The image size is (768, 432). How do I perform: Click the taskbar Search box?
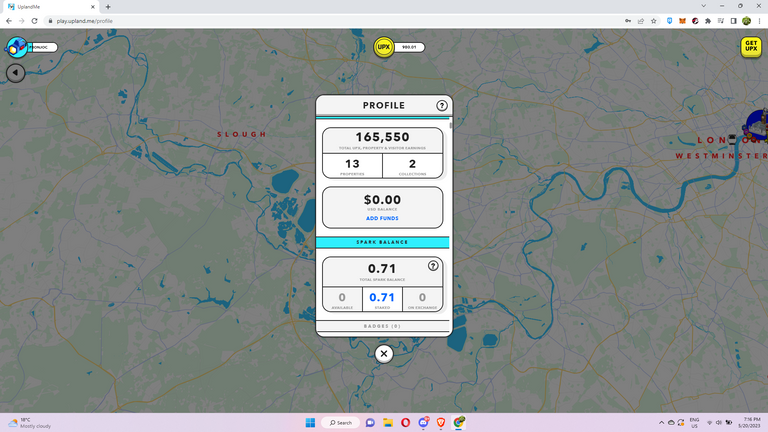point(341,423)
